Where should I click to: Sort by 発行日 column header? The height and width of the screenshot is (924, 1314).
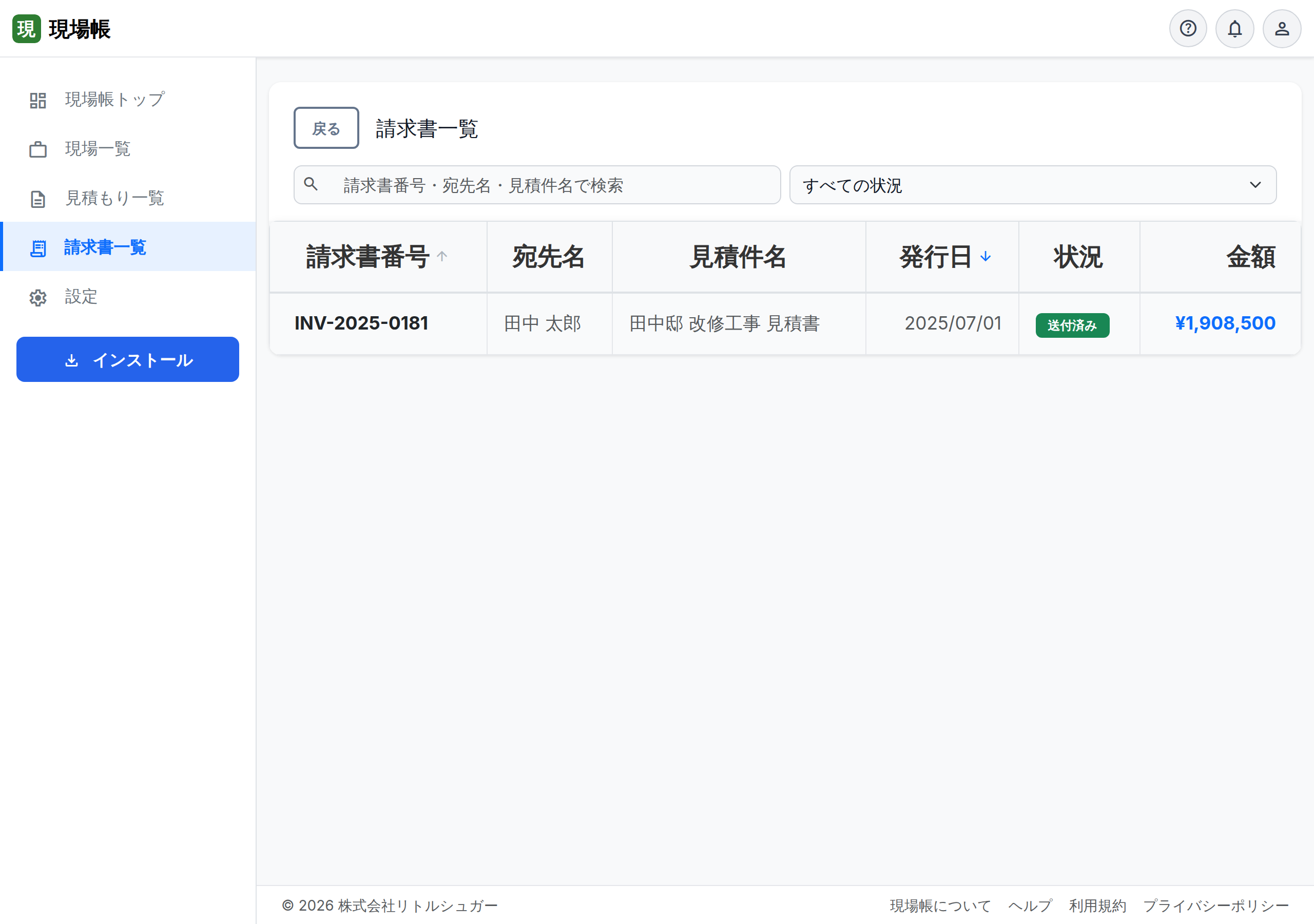coord(942,257)
